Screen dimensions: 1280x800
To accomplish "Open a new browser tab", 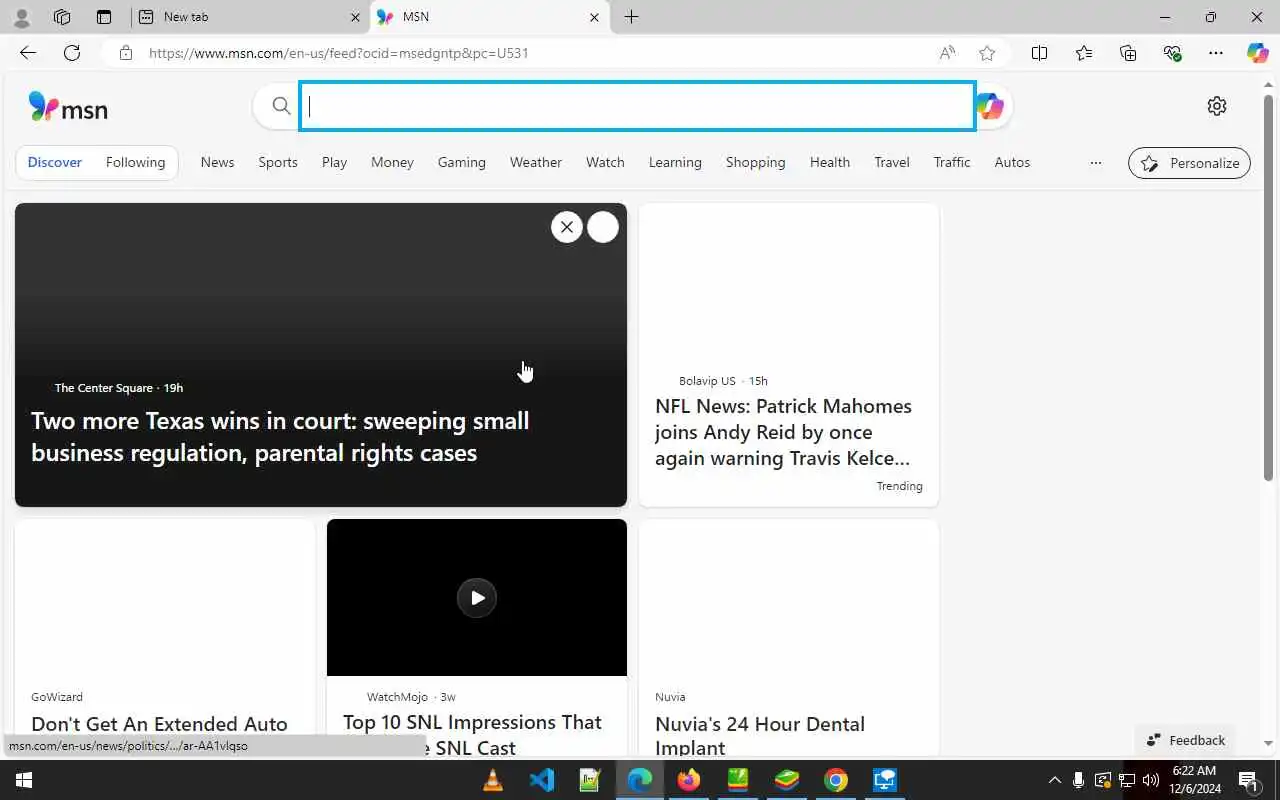I will tap(631, 17).
